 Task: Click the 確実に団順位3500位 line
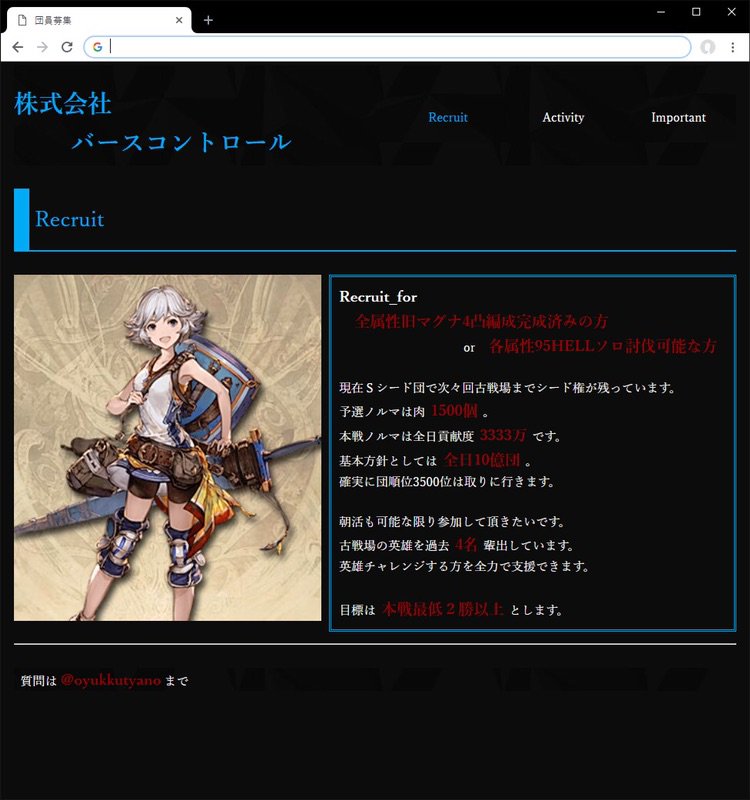(x=446, y=482)
